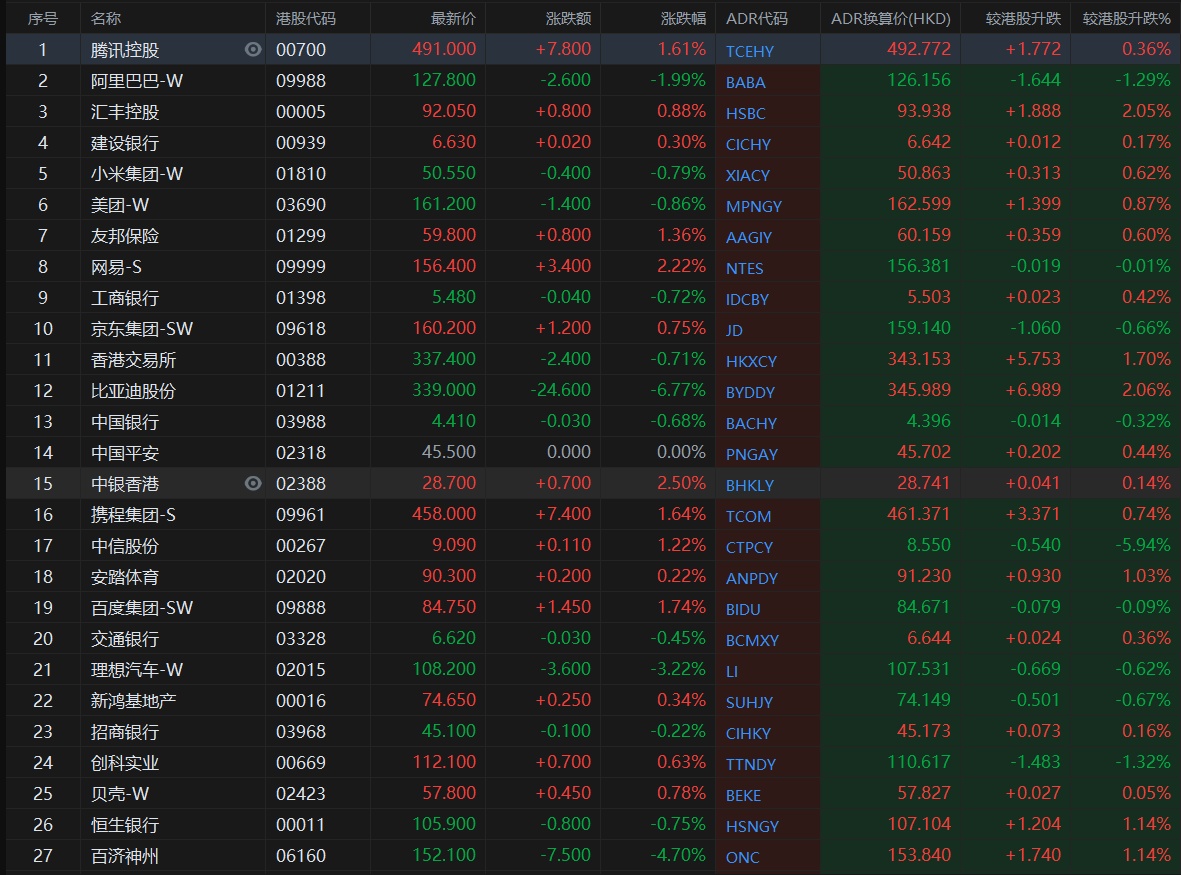
Task: Open the BYDDY ADR code link
Action: click(x=750, y=392)
